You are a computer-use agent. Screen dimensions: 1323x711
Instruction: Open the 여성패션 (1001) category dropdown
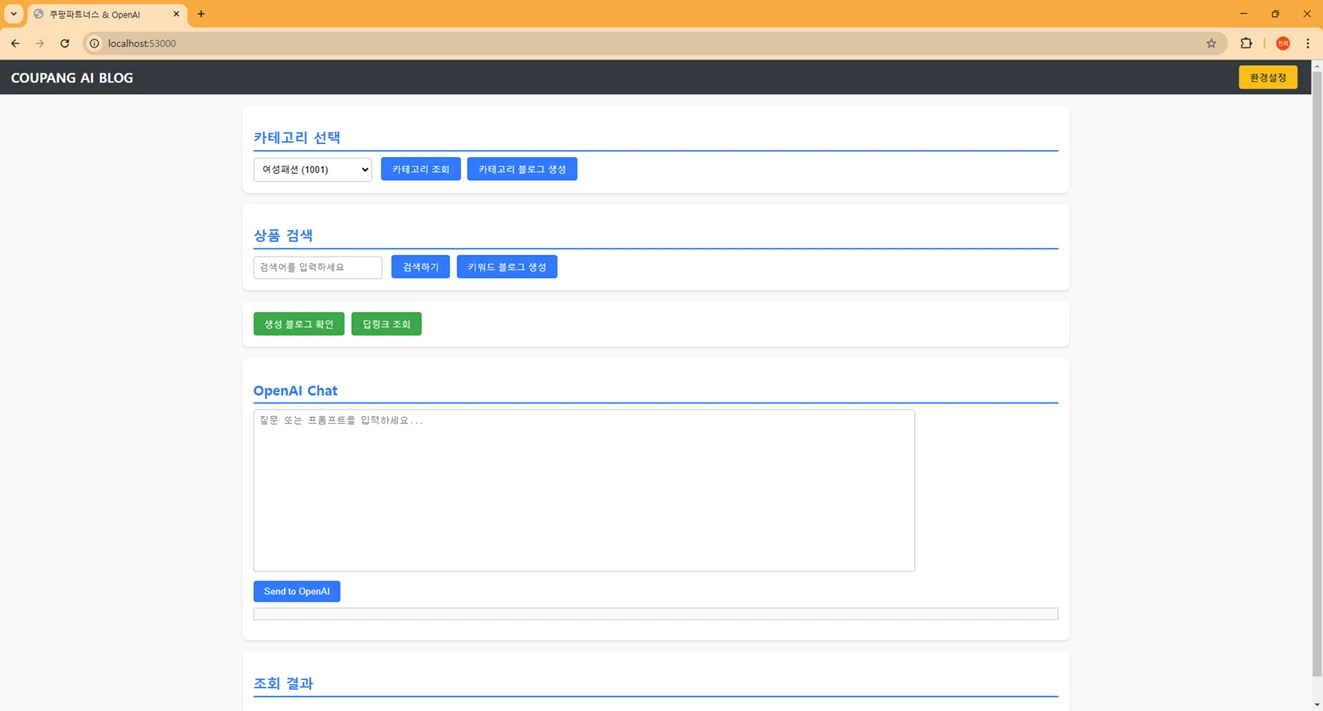312,170
